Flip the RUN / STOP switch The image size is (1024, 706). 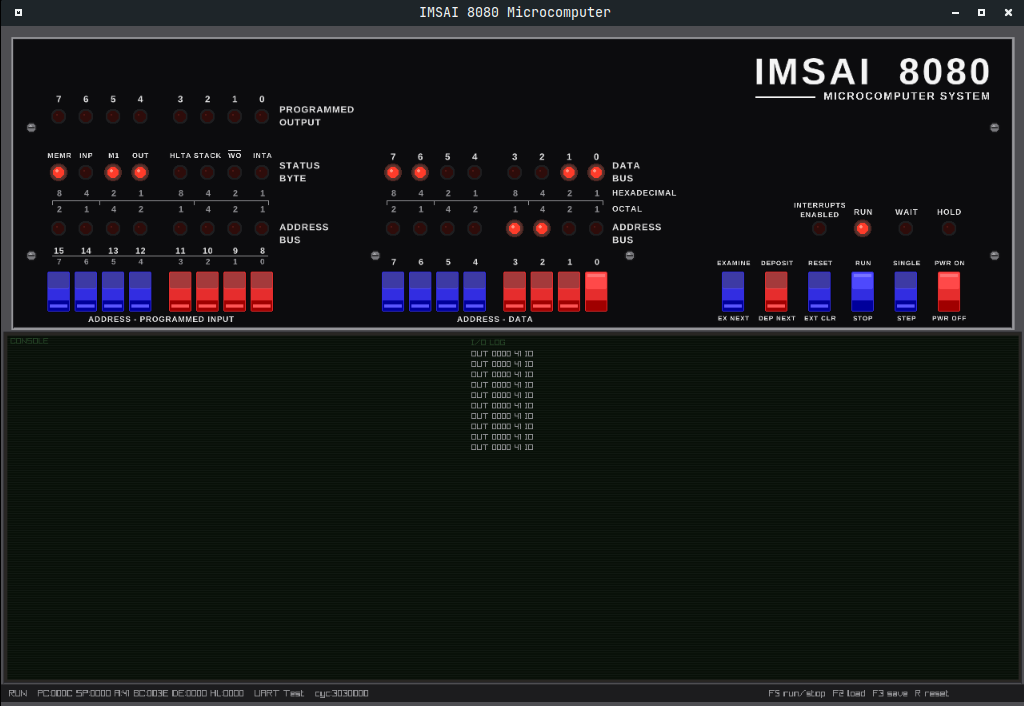click(x=863, y=292)
